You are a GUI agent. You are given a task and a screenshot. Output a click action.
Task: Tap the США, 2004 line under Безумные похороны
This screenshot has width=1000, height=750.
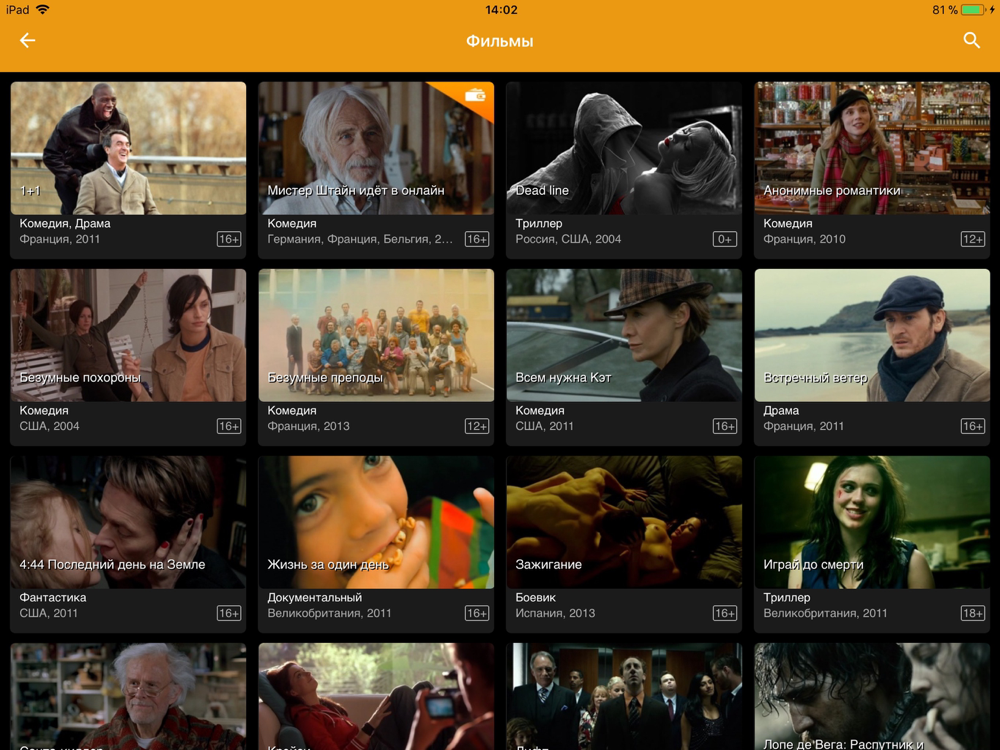(49, 426)
